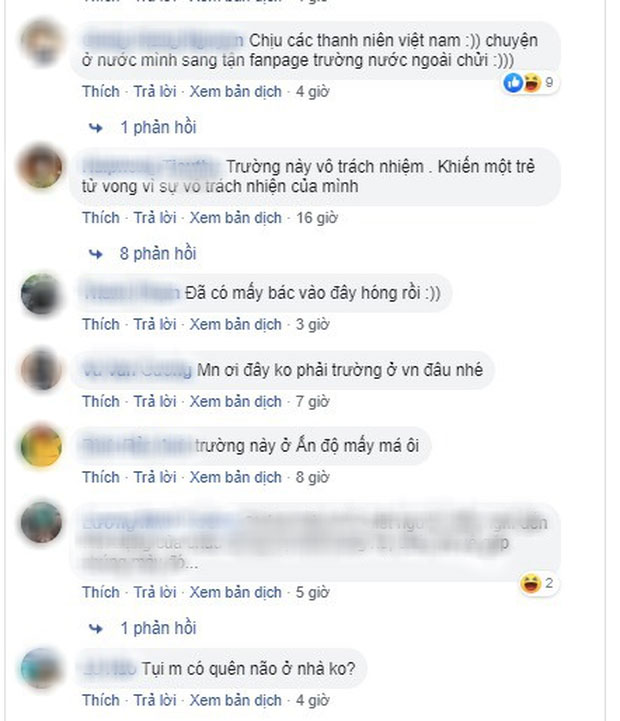Reply to the 'trường này ở Ấn độ' comment
Viewport: 620px width, 721px height.
[x=155, y=477]
